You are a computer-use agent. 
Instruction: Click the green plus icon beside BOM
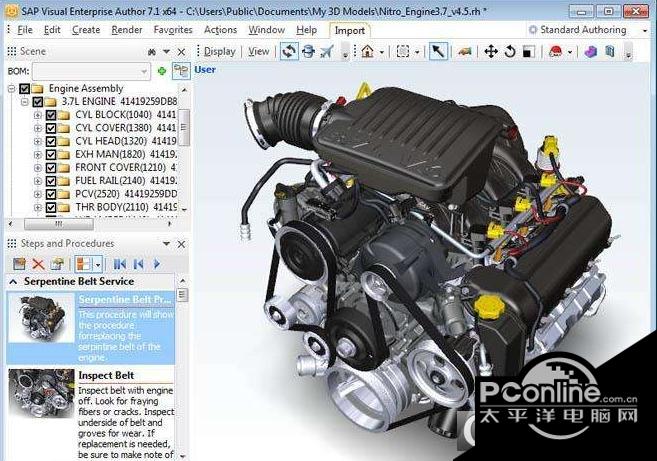point(162,71)
